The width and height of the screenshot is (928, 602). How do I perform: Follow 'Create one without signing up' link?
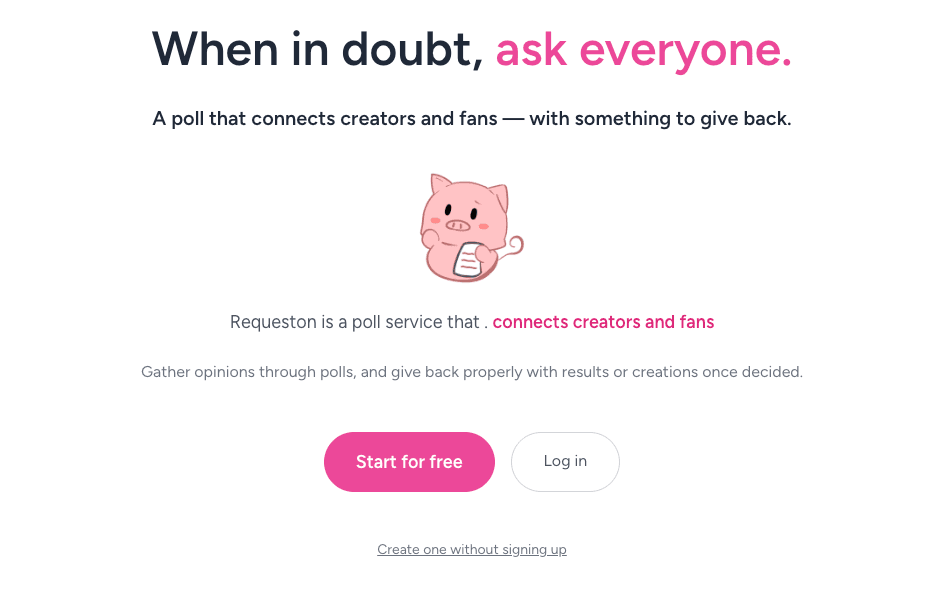tap(472, 549)
